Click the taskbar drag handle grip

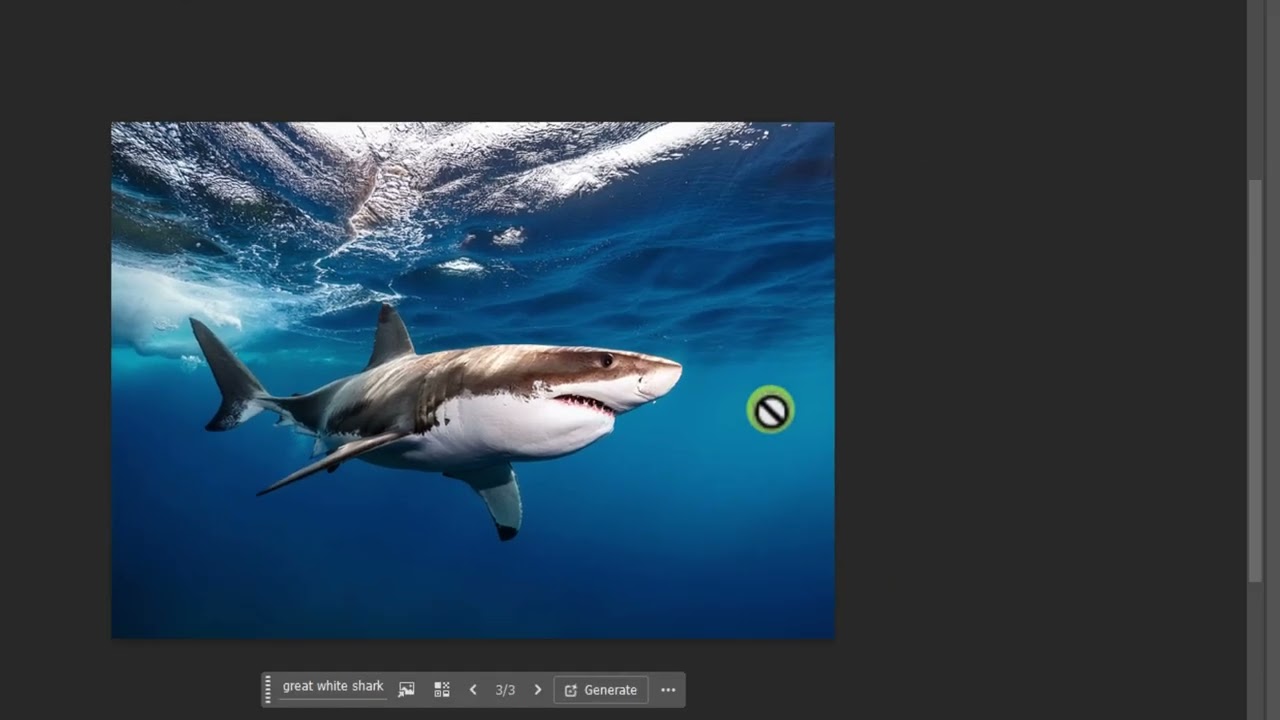click(268, 690)
